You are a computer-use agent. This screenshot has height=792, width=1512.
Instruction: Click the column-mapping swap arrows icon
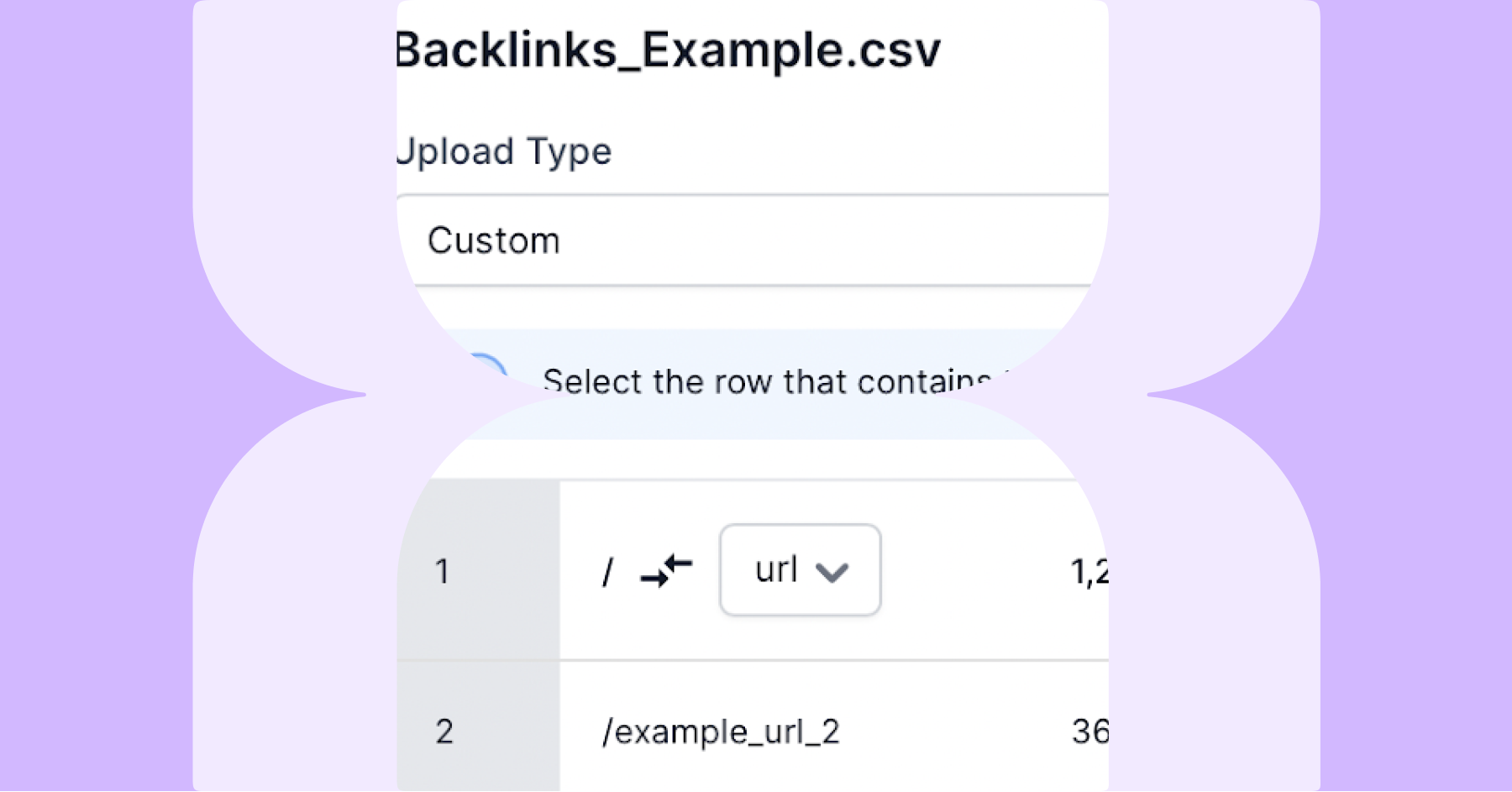(x=666, y=571)
